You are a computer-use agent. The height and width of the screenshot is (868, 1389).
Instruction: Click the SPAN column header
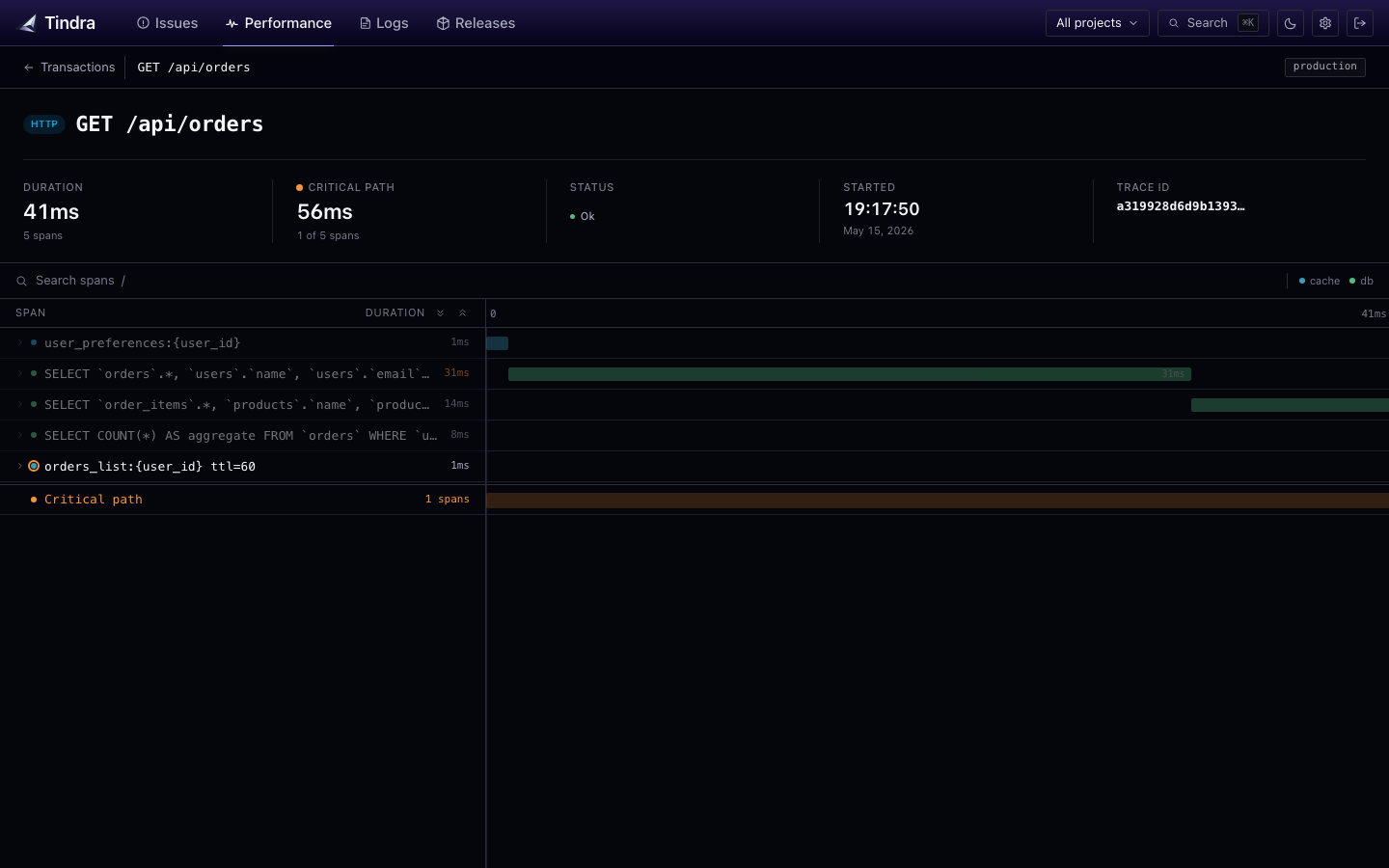pyautogui.click(x=31, y=313)
